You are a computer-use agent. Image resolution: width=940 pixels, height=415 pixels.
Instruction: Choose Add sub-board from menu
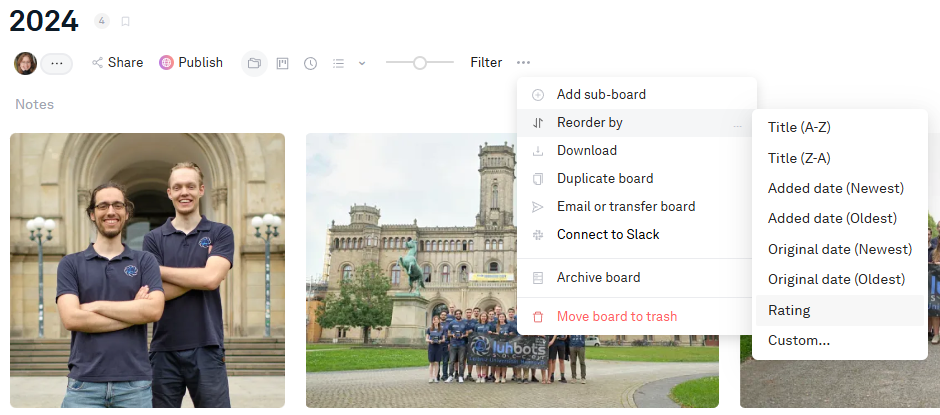(x=601, y=94)
